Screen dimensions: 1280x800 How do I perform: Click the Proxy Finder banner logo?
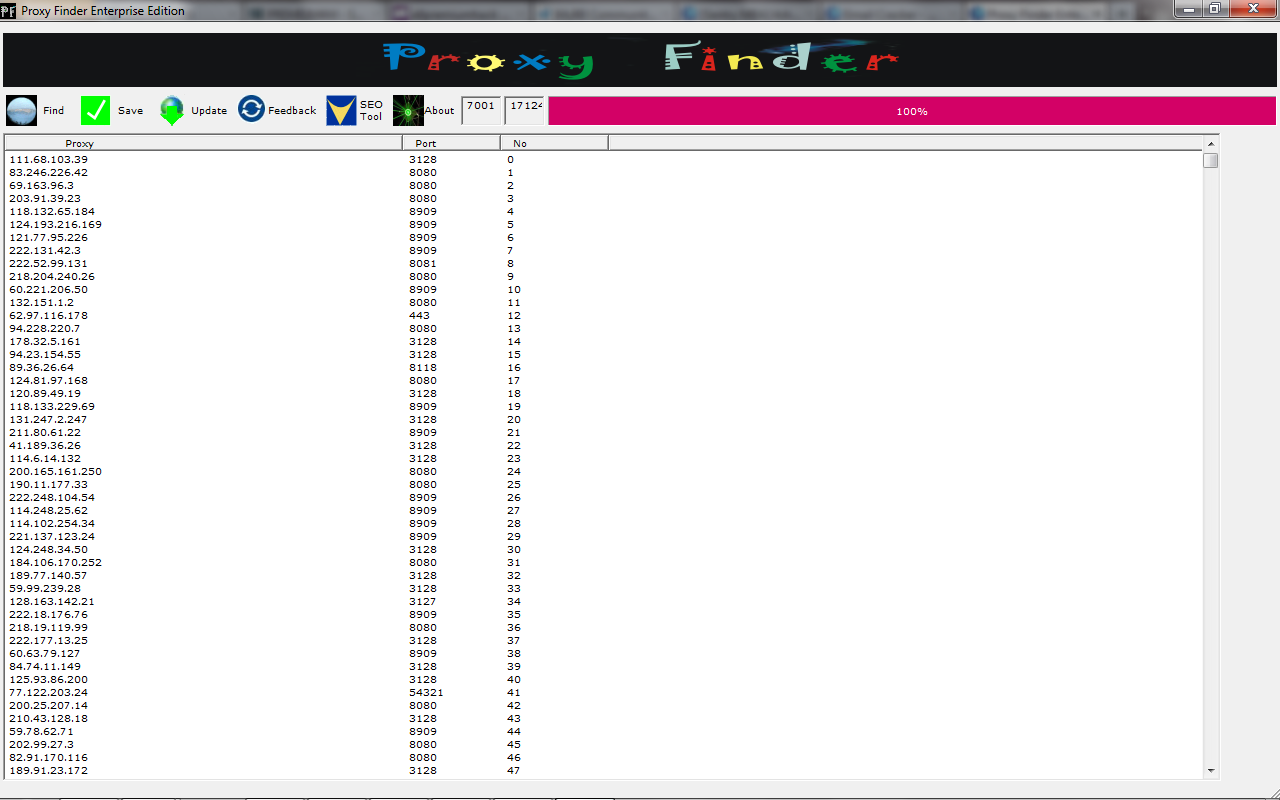[640, 60]
